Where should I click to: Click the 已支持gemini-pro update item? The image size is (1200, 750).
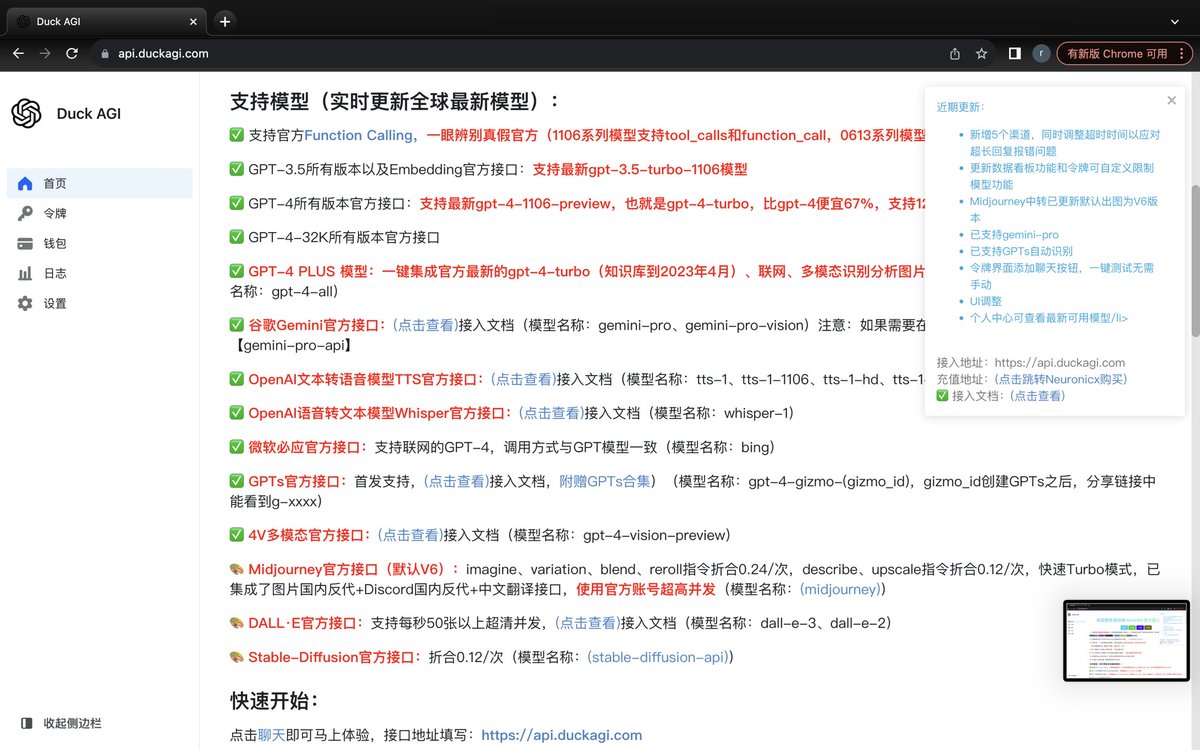coord(1014,235)
